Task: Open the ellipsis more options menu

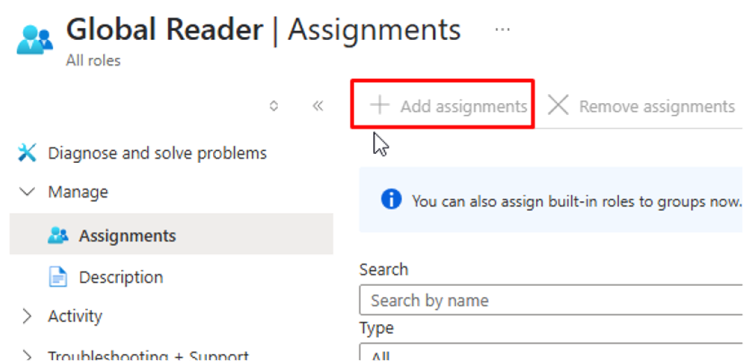Action: tap(502, 30)
